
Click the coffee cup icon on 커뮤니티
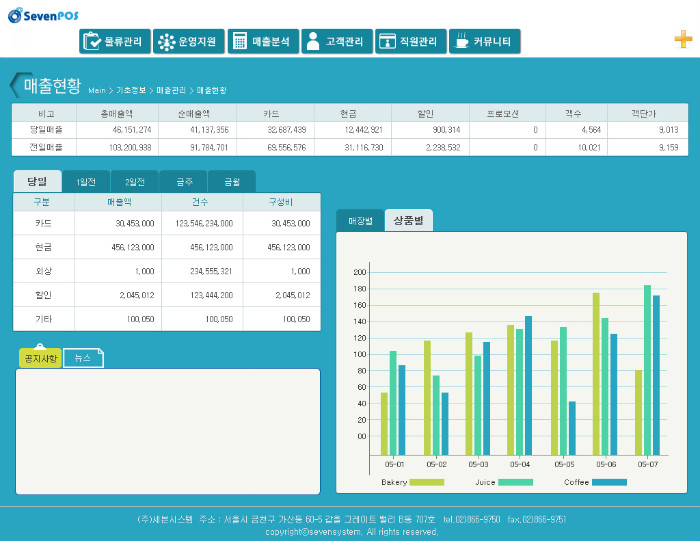click(461, 42)
